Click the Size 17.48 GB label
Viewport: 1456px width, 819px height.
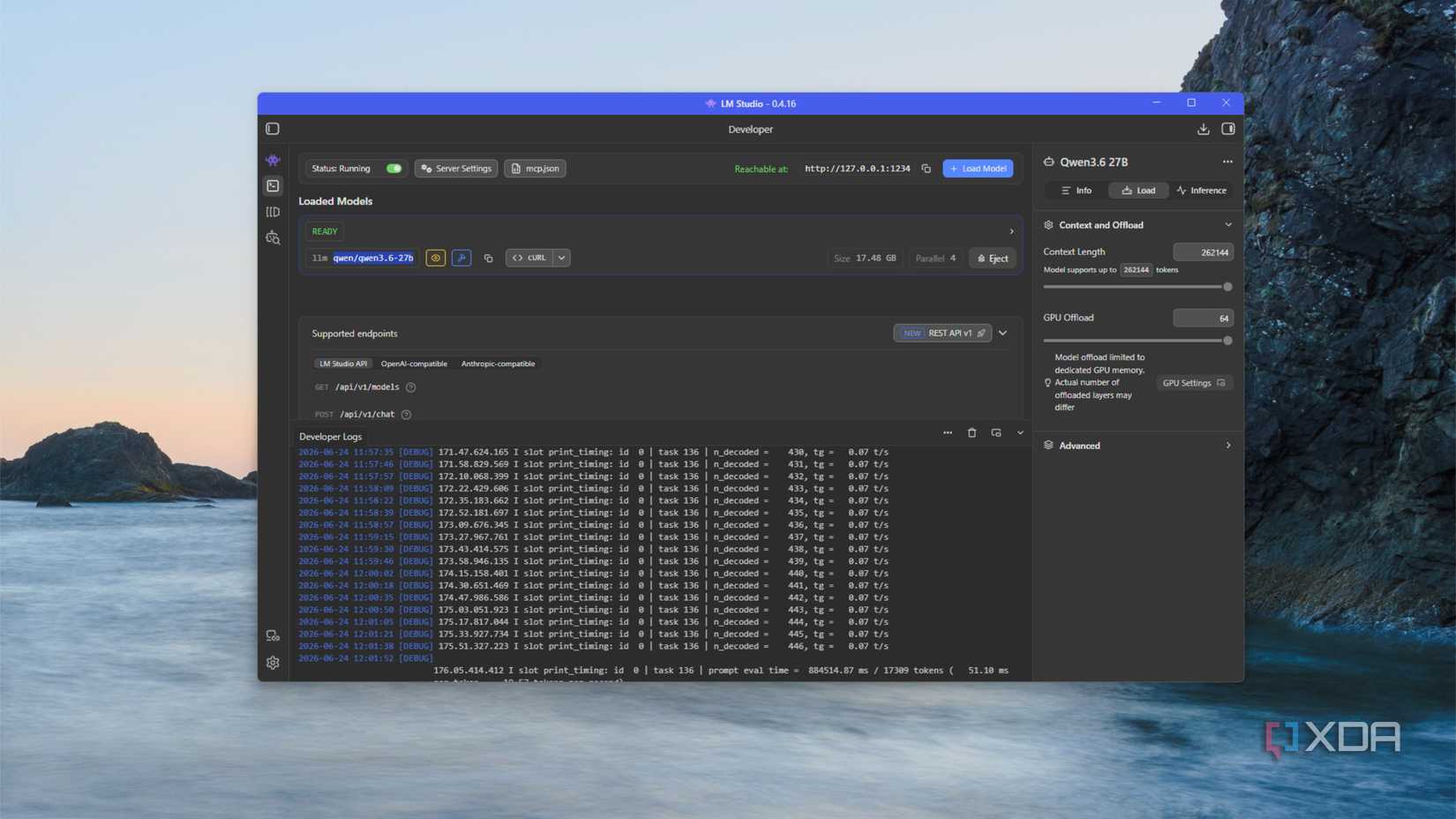(x=865, y=259)
